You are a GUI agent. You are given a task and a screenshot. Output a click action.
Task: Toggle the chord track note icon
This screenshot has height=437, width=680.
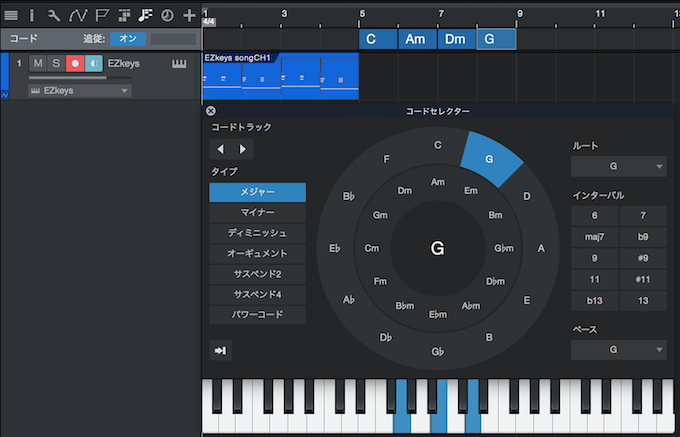pyautogui.click(x=145, y=16)
